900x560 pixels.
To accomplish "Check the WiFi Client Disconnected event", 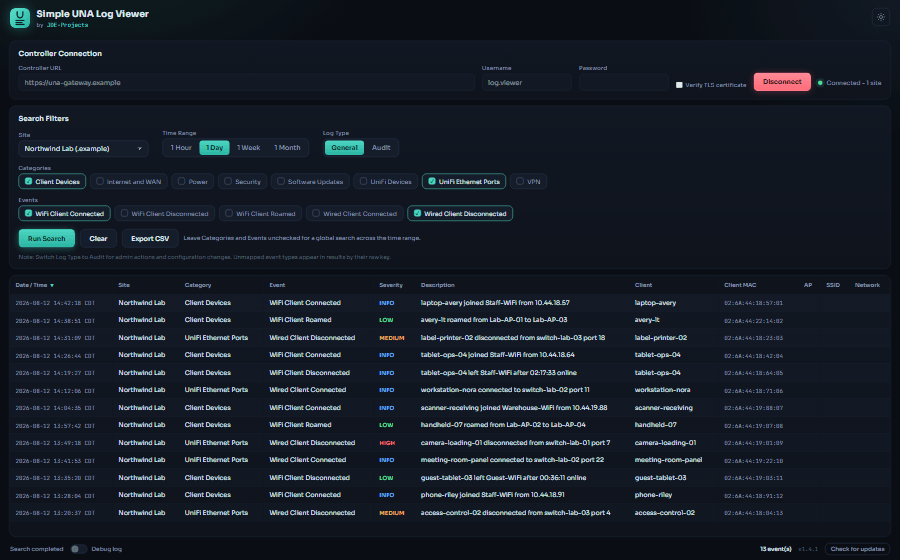I will click(165, 213).
